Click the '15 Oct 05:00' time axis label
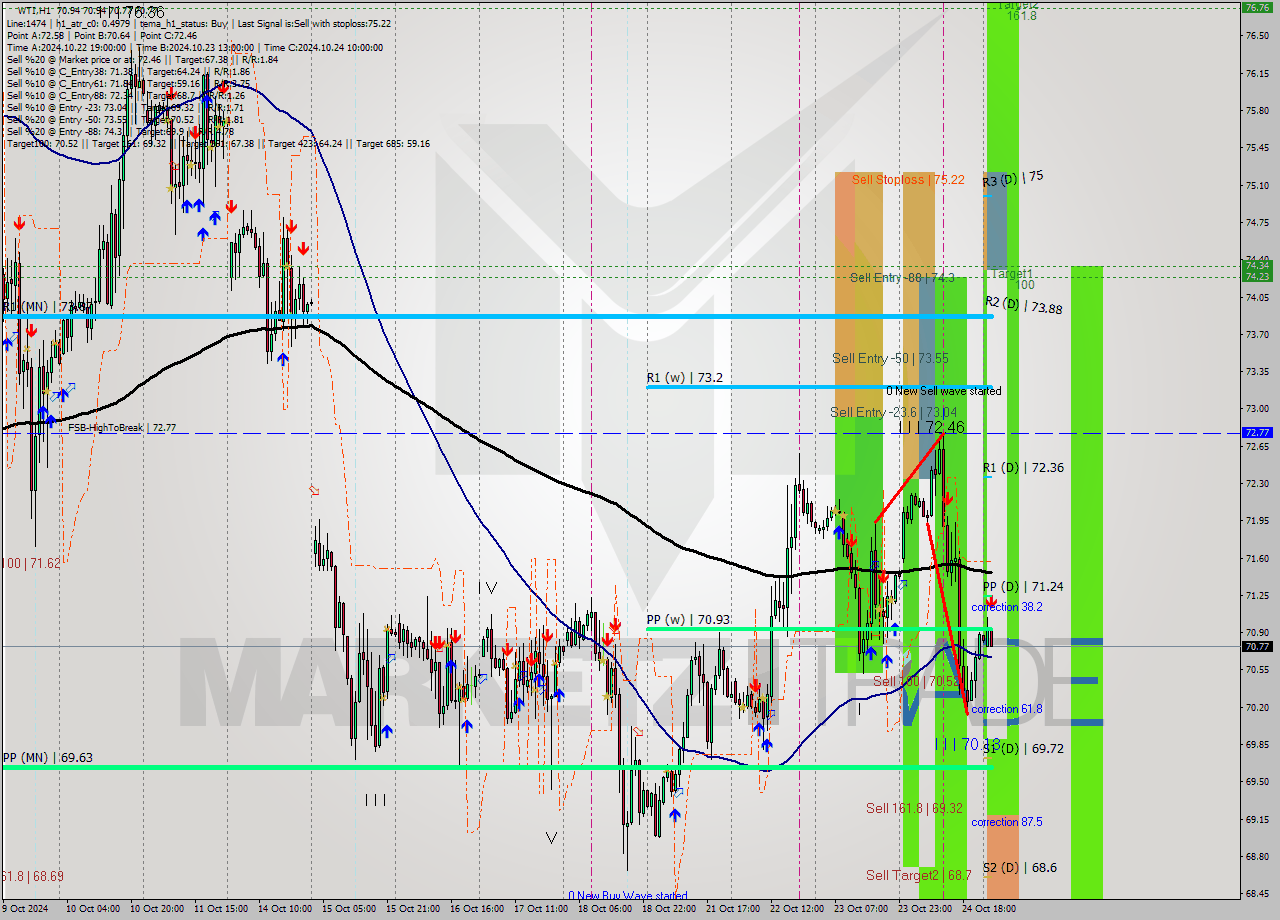The image size is (1280, 920). tap(347, 909)
